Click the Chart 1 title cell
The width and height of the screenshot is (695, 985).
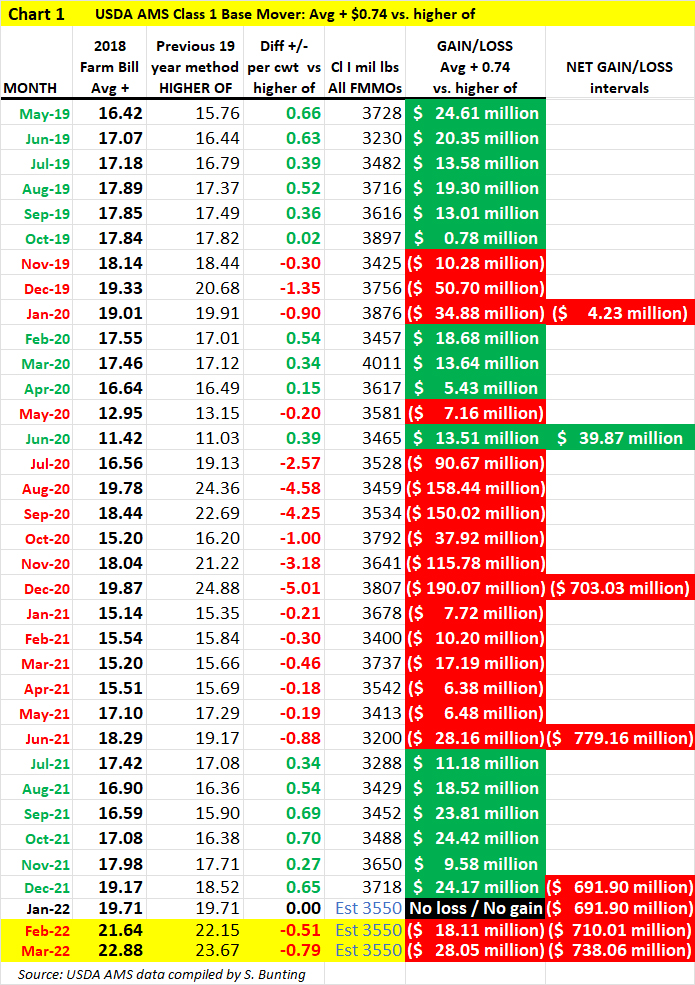[37, 14]
